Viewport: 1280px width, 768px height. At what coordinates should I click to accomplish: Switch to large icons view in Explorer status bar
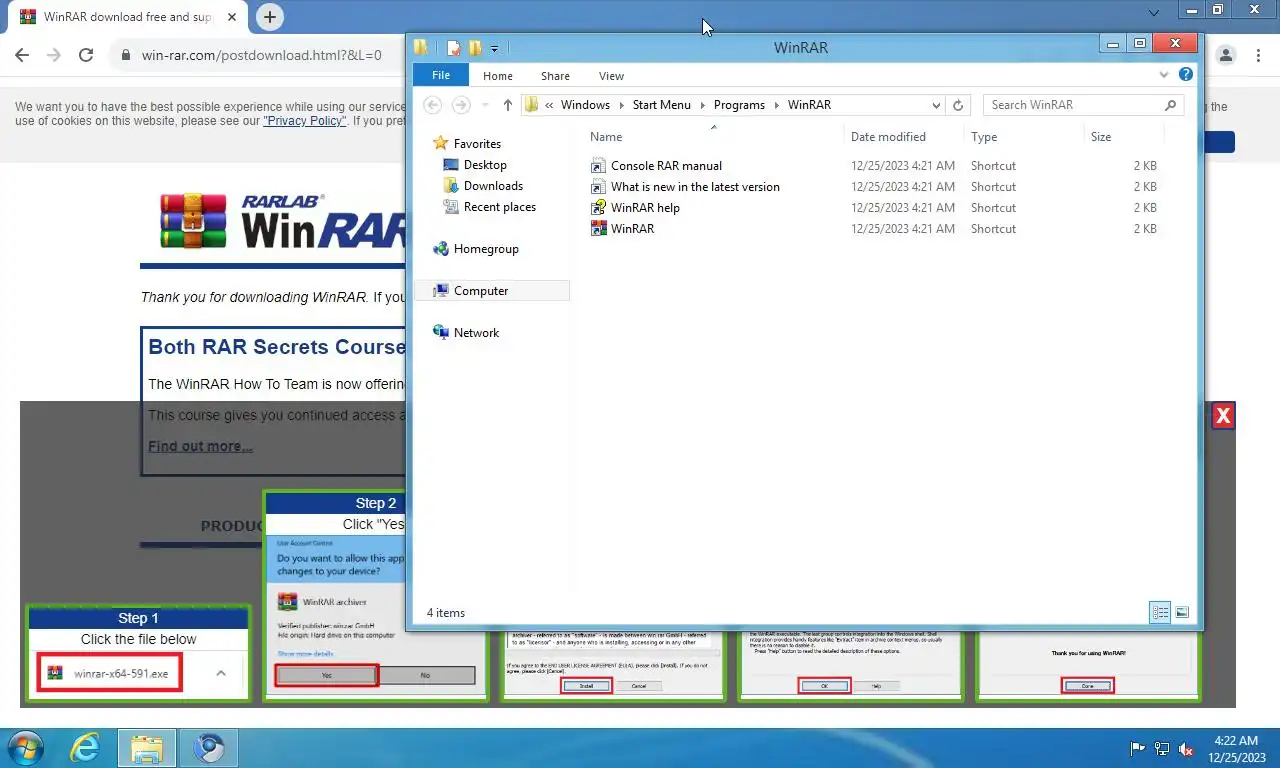tap(1182, 613)
